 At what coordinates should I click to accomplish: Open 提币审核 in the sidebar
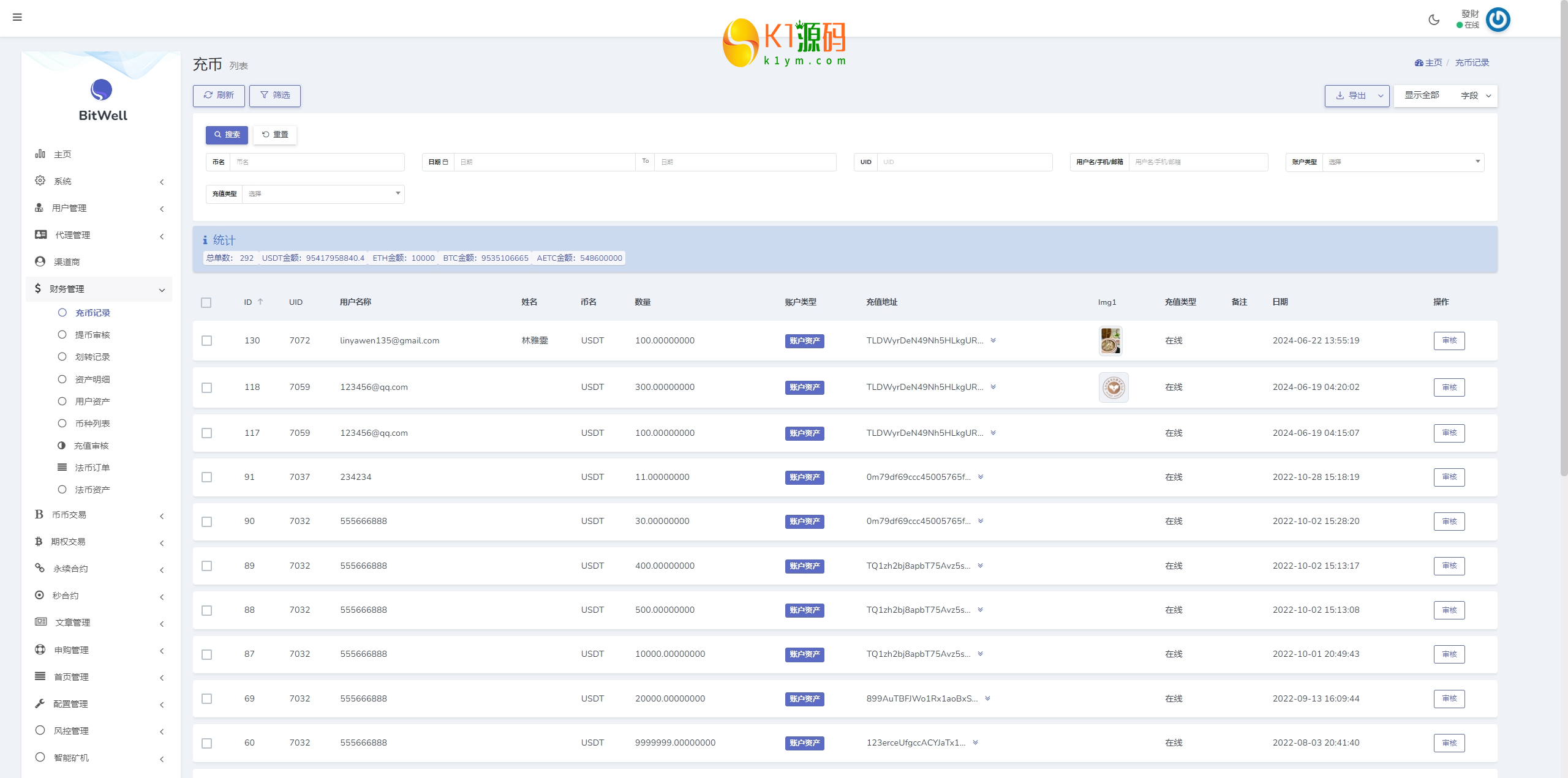tap(92, 335)
